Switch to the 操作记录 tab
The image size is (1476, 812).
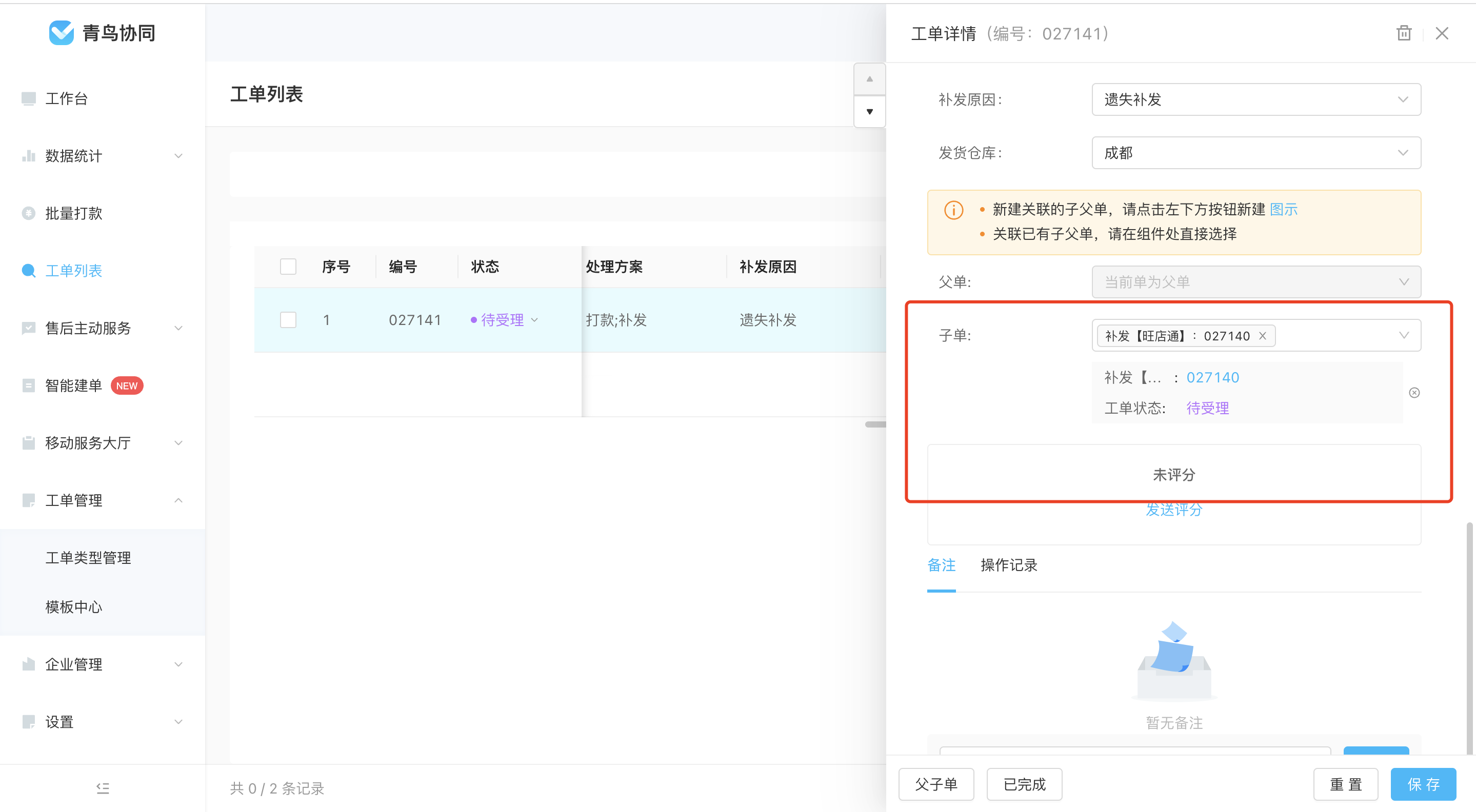(x=1008, y=565)
